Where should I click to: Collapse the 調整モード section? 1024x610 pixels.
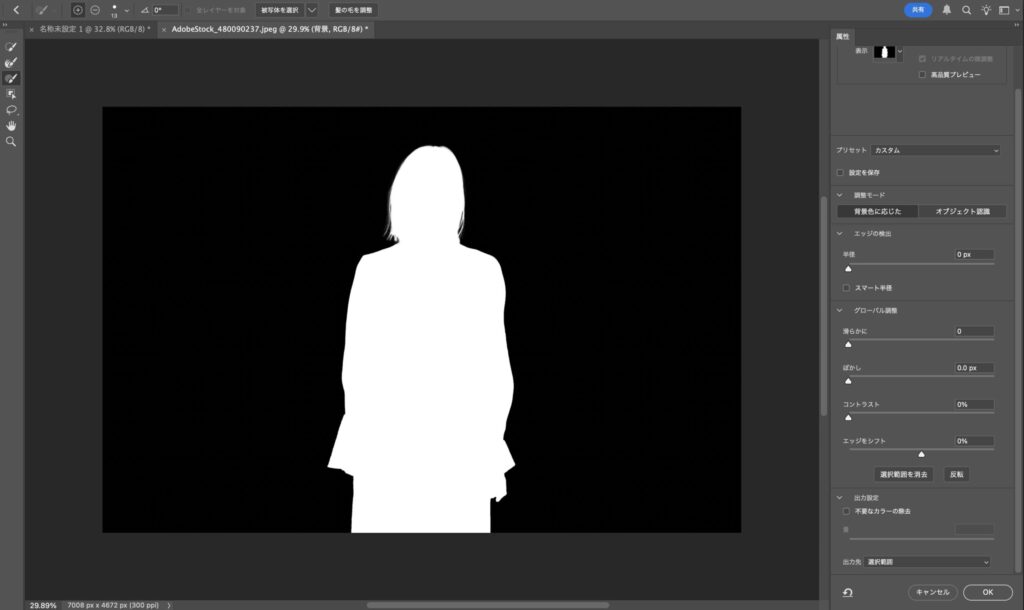(x=840, y=195)
